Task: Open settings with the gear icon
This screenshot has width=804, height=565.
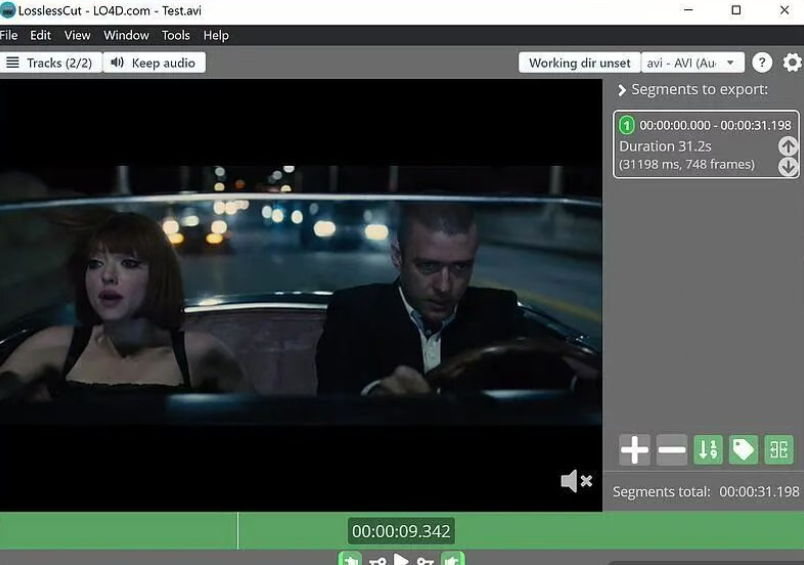Action: [x=792, y=63]
